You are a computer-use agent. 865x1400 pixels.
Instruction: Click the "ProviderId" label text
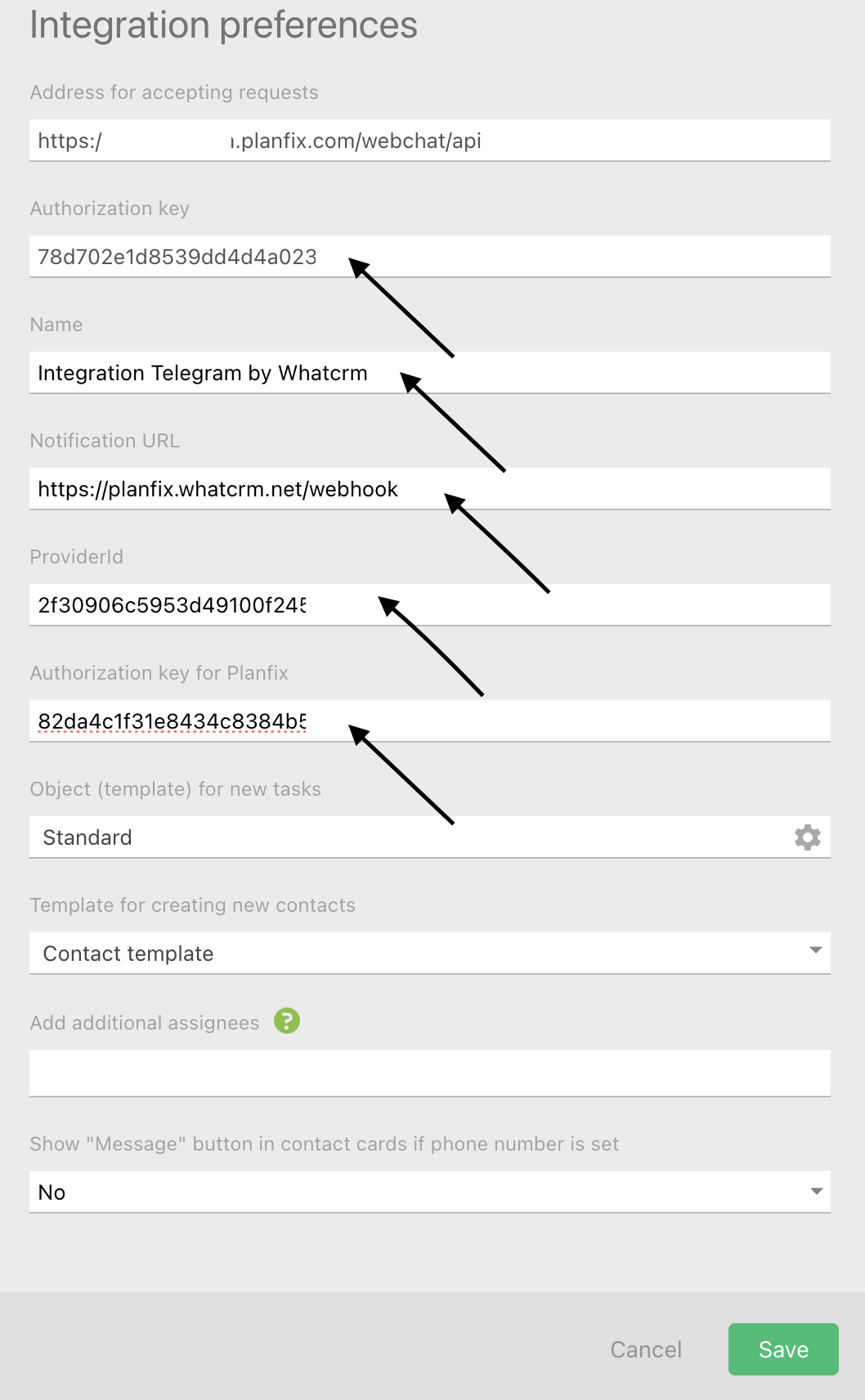[77, 557]
